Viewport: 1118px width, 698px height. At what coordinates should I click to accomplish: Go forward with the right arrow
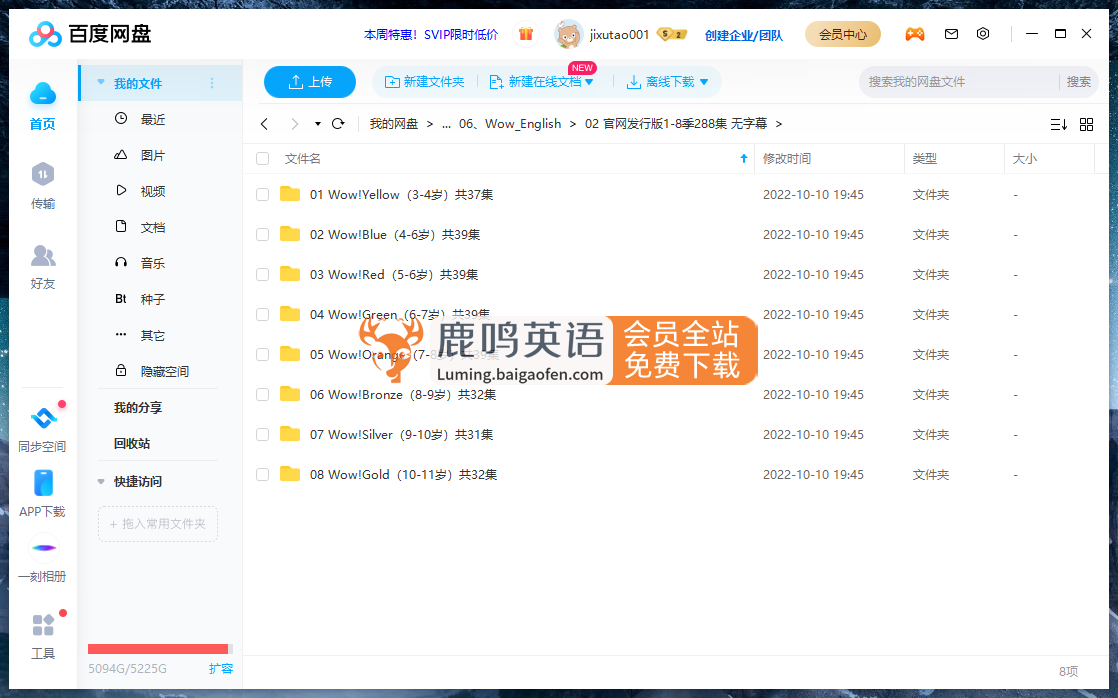pos(294,123)
